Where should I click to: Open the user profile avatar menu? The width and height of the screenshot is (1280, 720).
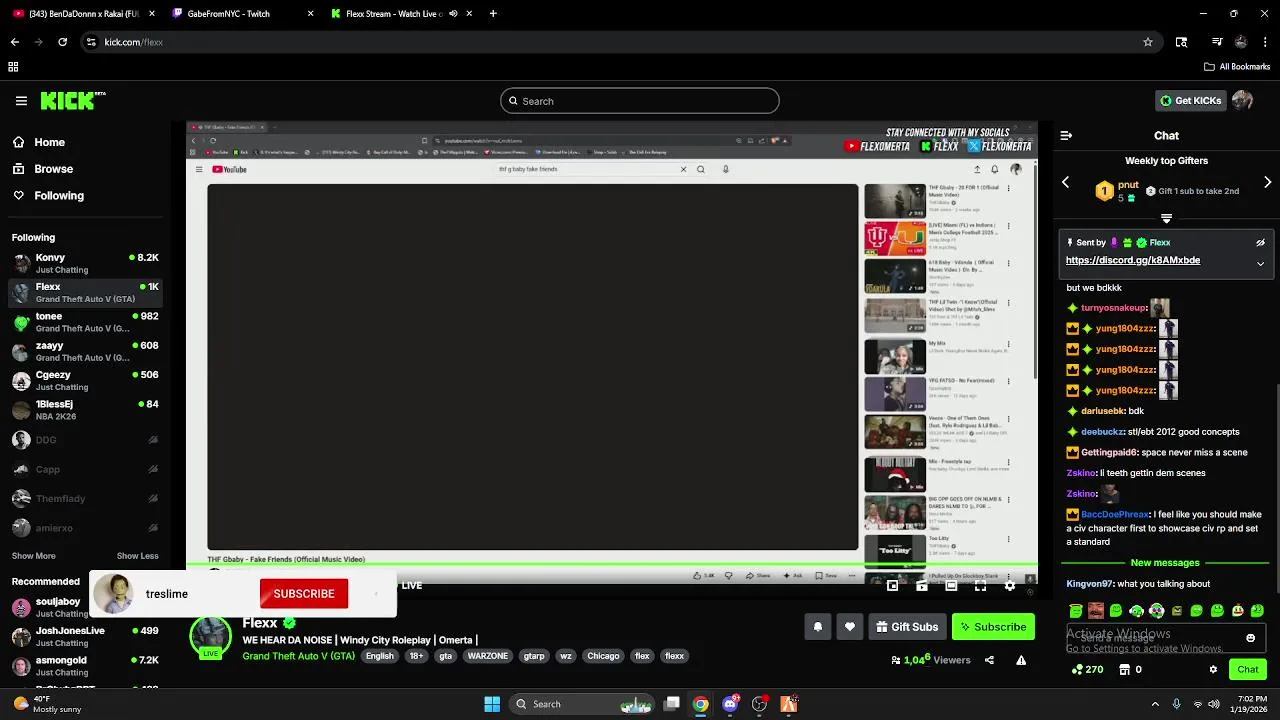pyautogui.click(x=1242, y=101)
